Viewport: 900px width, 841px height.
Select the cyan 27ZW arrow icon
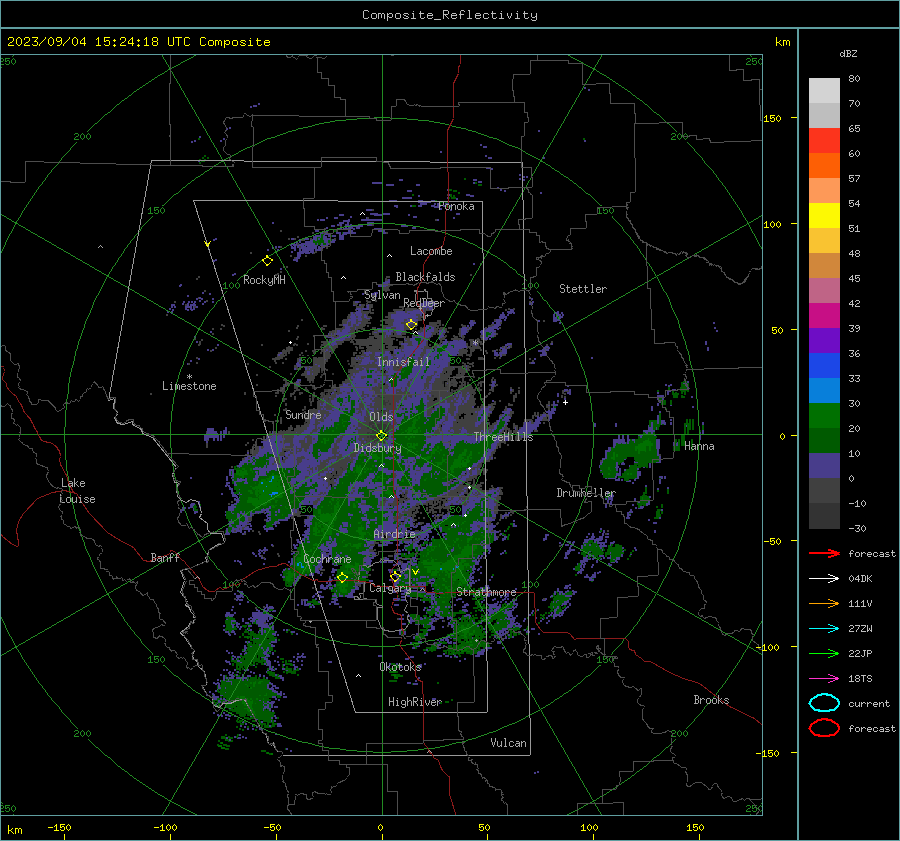click(824, 629)
